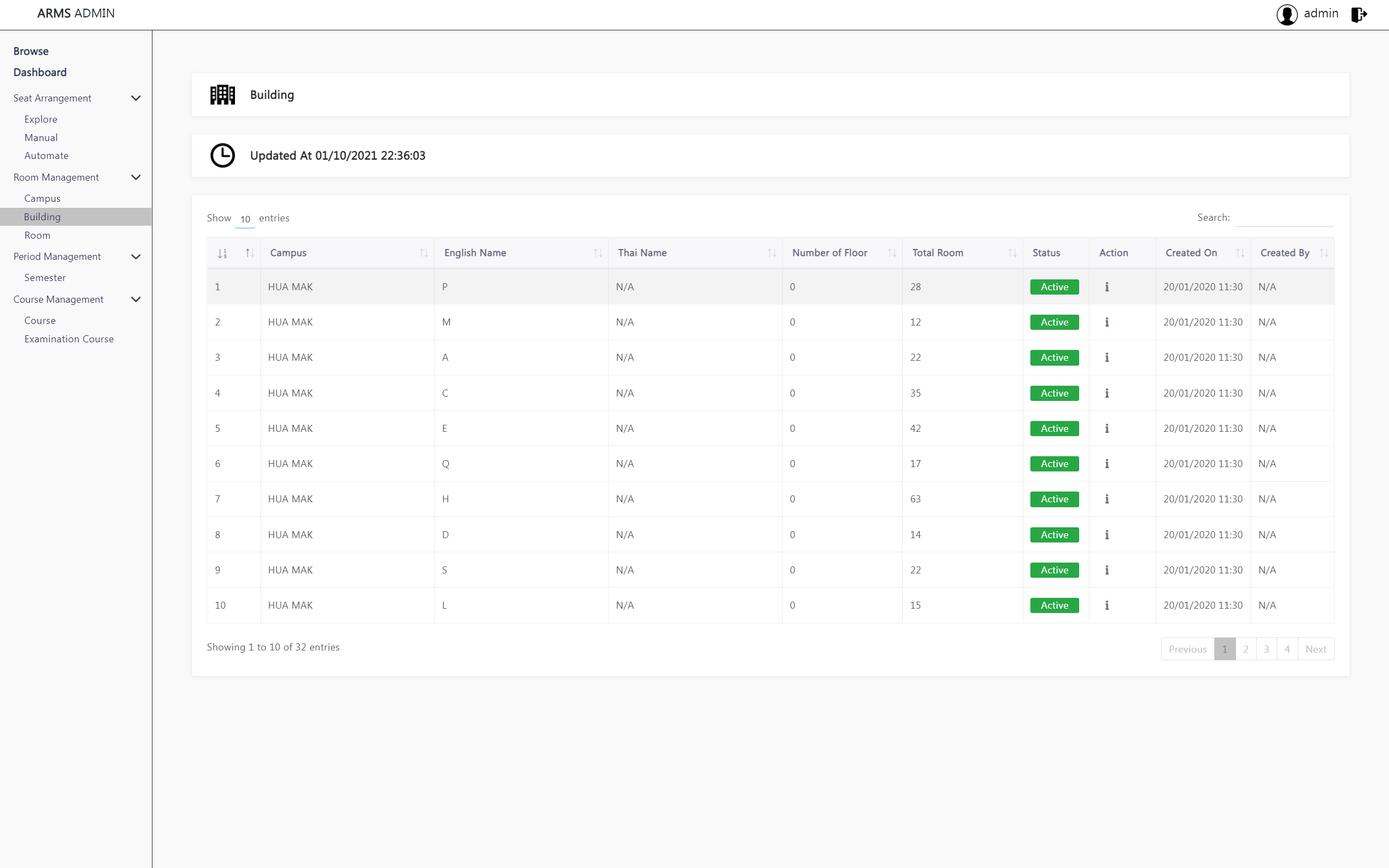Click the logout icon next to admin
Viewport: 1389px width, 868px height.
point(1359,14)
